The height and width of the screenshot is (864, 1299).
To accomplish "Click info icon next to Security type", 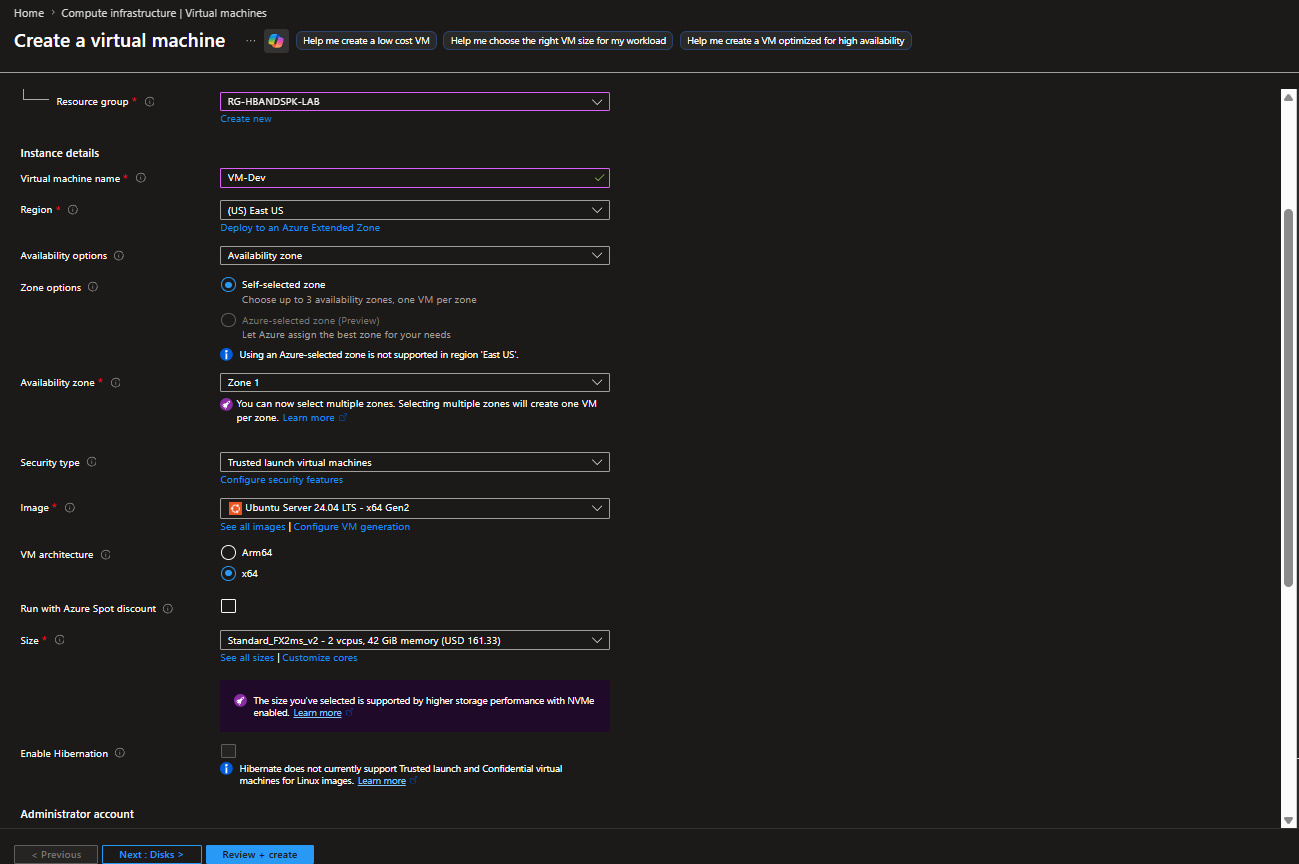I will click(92, 463).
